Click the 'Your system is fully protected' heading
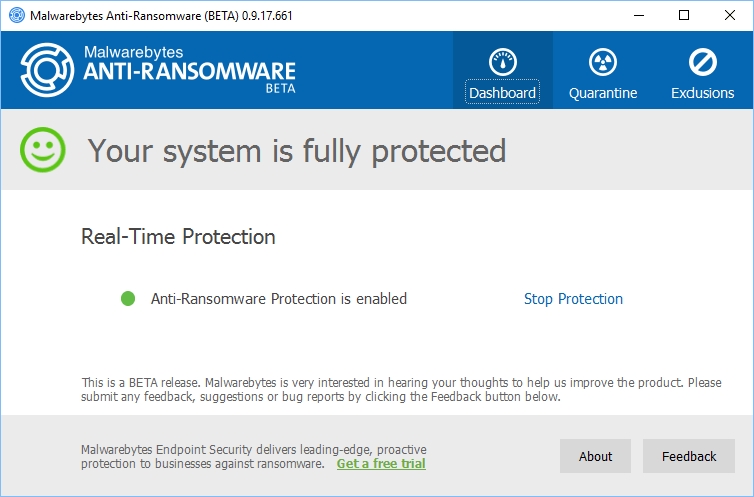754x497 pixels. (297, 151)
